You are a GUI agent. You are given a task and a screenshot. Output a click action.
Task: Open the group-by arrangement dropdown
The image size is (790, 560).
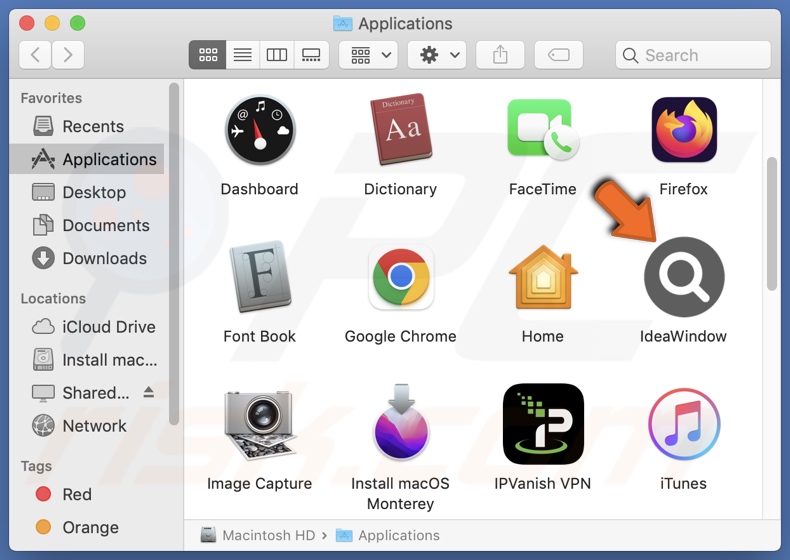click(368, 54)
